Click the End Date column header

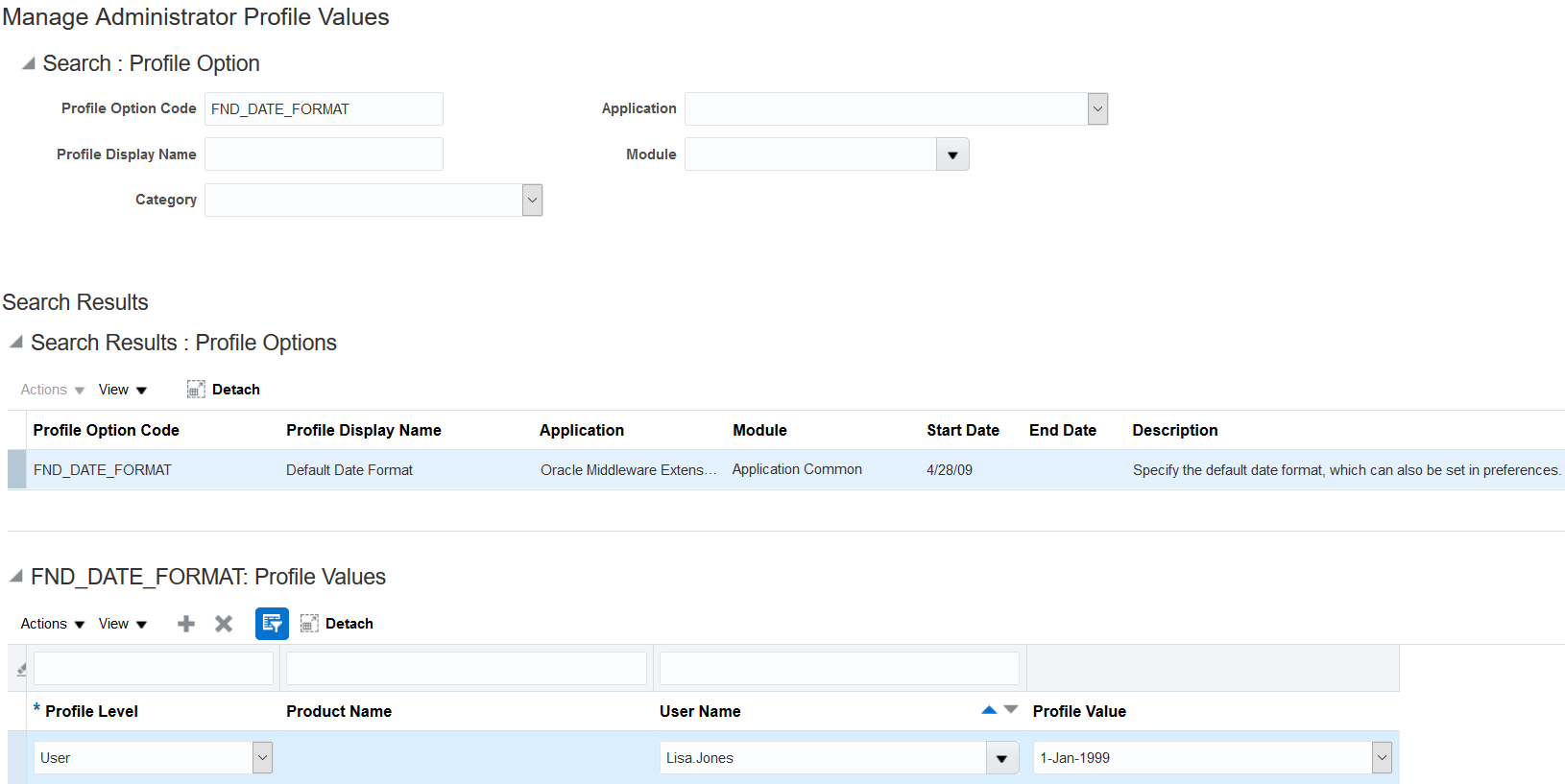click(1063, 430)
